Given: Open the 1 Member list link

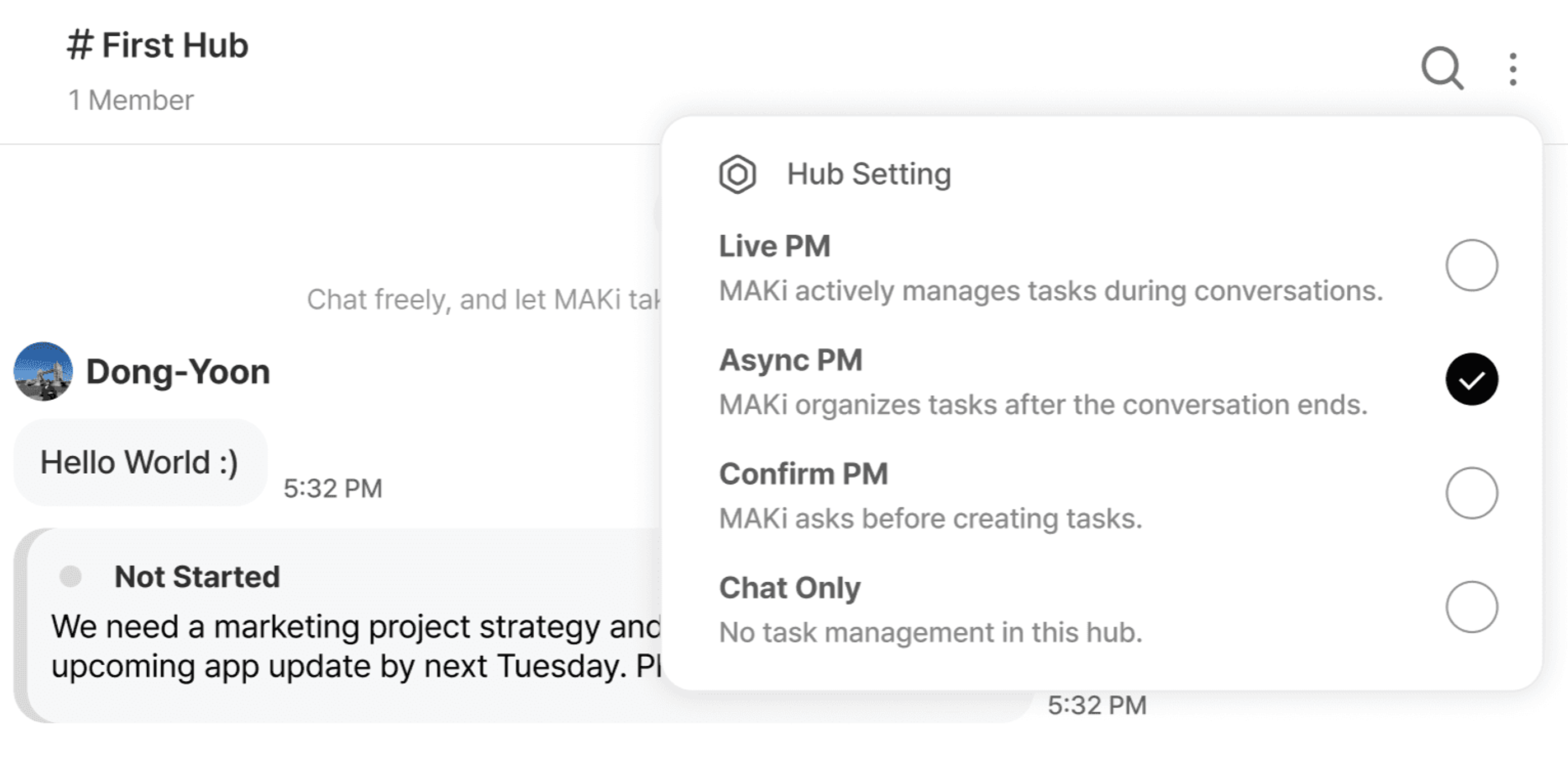Looking at the screenshot, I should [x=130, y=100].
